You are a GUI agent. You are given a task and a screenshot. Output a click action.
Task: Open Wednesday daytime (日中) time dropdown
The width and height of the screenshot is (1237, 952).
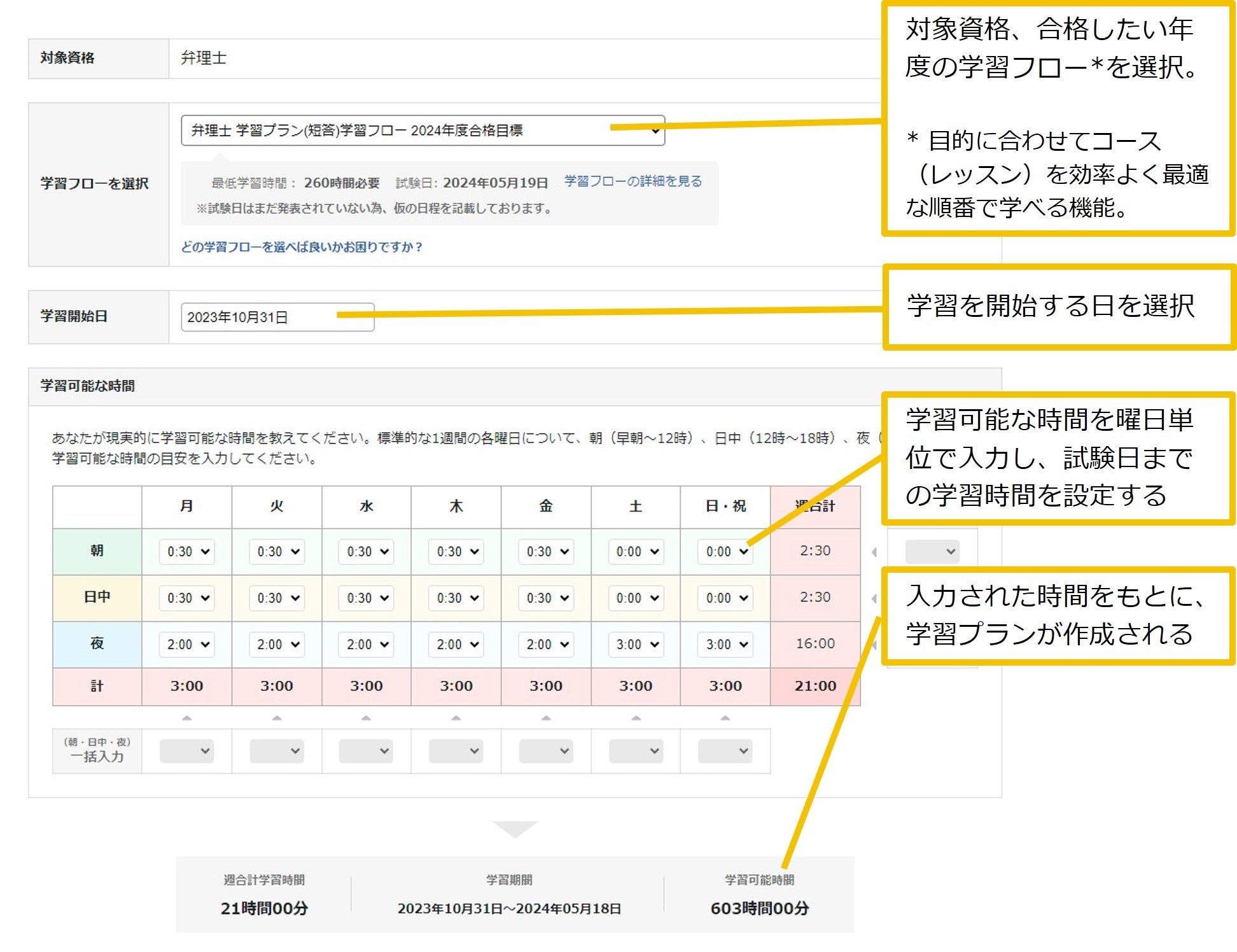click(x=367, y=598)
